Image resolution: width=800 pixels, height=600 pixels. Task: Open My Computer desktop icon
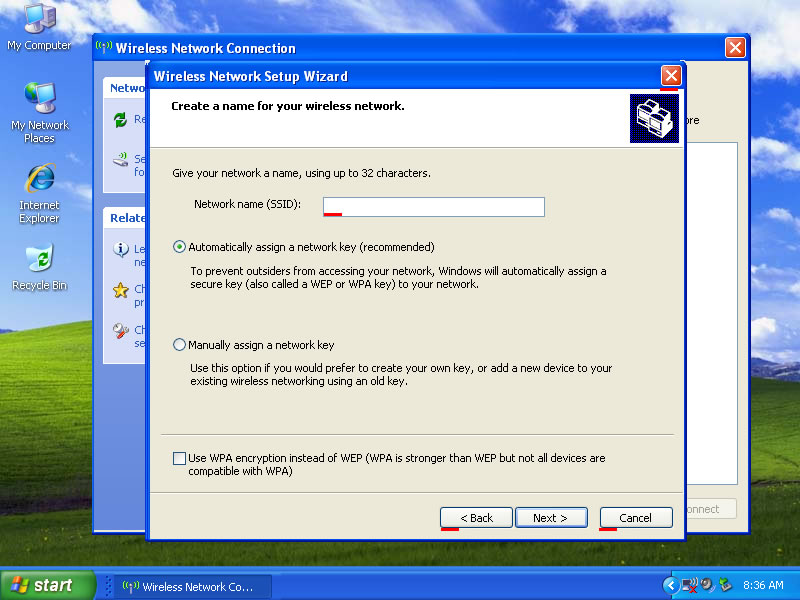40,27
